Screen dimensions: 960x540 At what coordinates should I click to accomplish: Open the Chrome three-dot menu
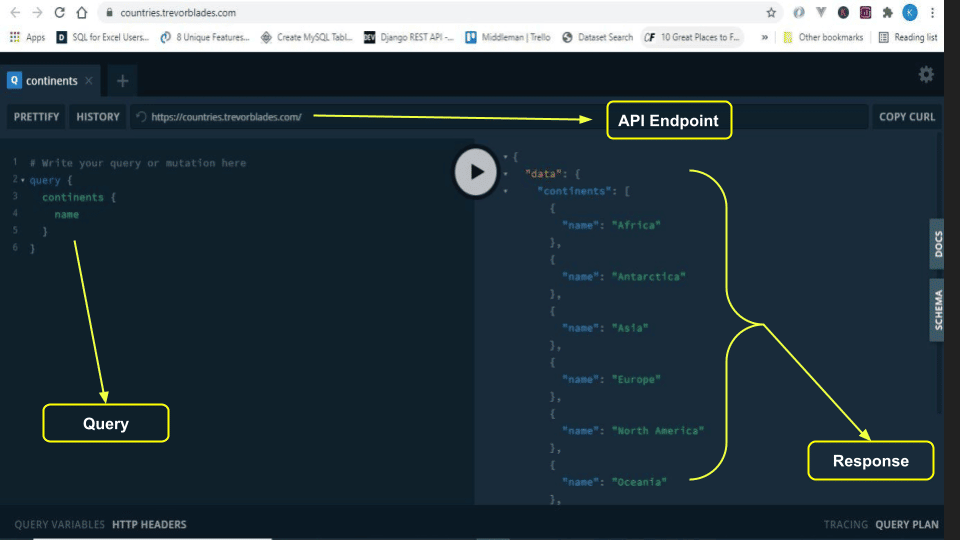tap(932, 13)
